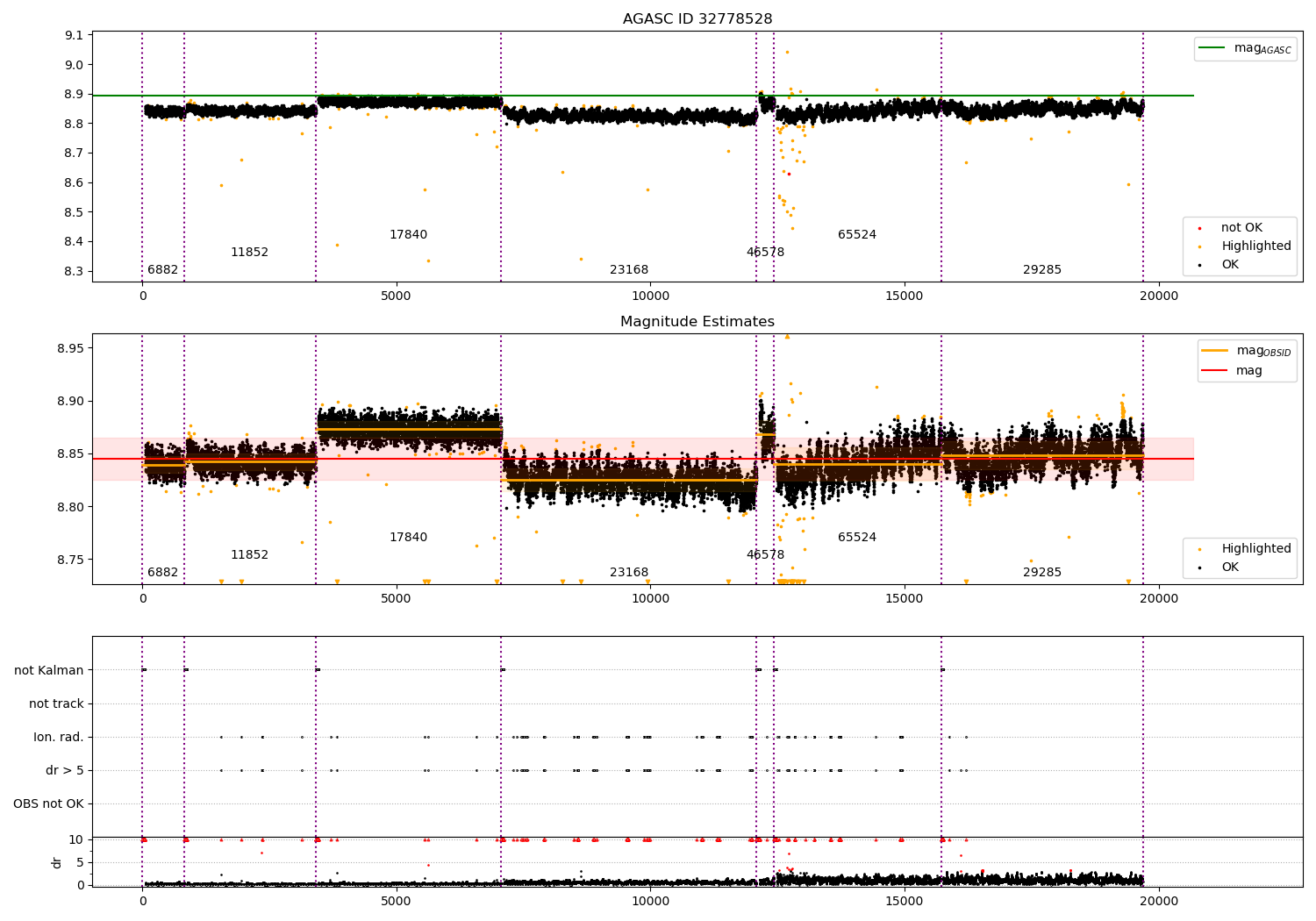Click obsid label 46578 in top plot
Image resolution: width=1316 pixels, height=921 pixels.
[x=765, y=253]
